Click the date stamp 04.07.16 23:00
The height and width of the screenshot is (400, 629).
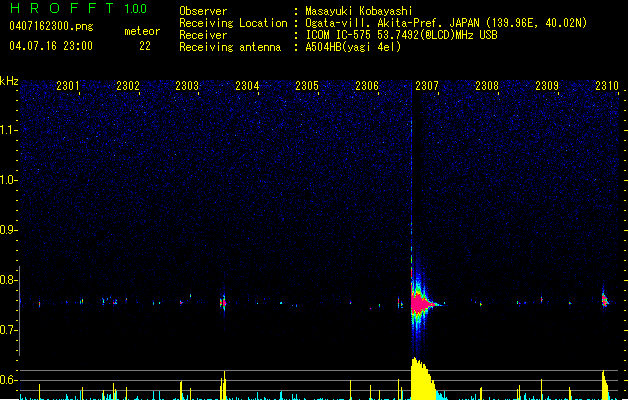(51, 46)
